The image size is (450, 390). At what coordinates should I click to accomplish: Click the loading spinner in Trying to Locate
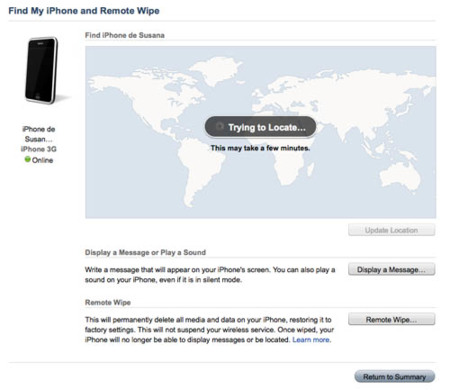(219, 127)
